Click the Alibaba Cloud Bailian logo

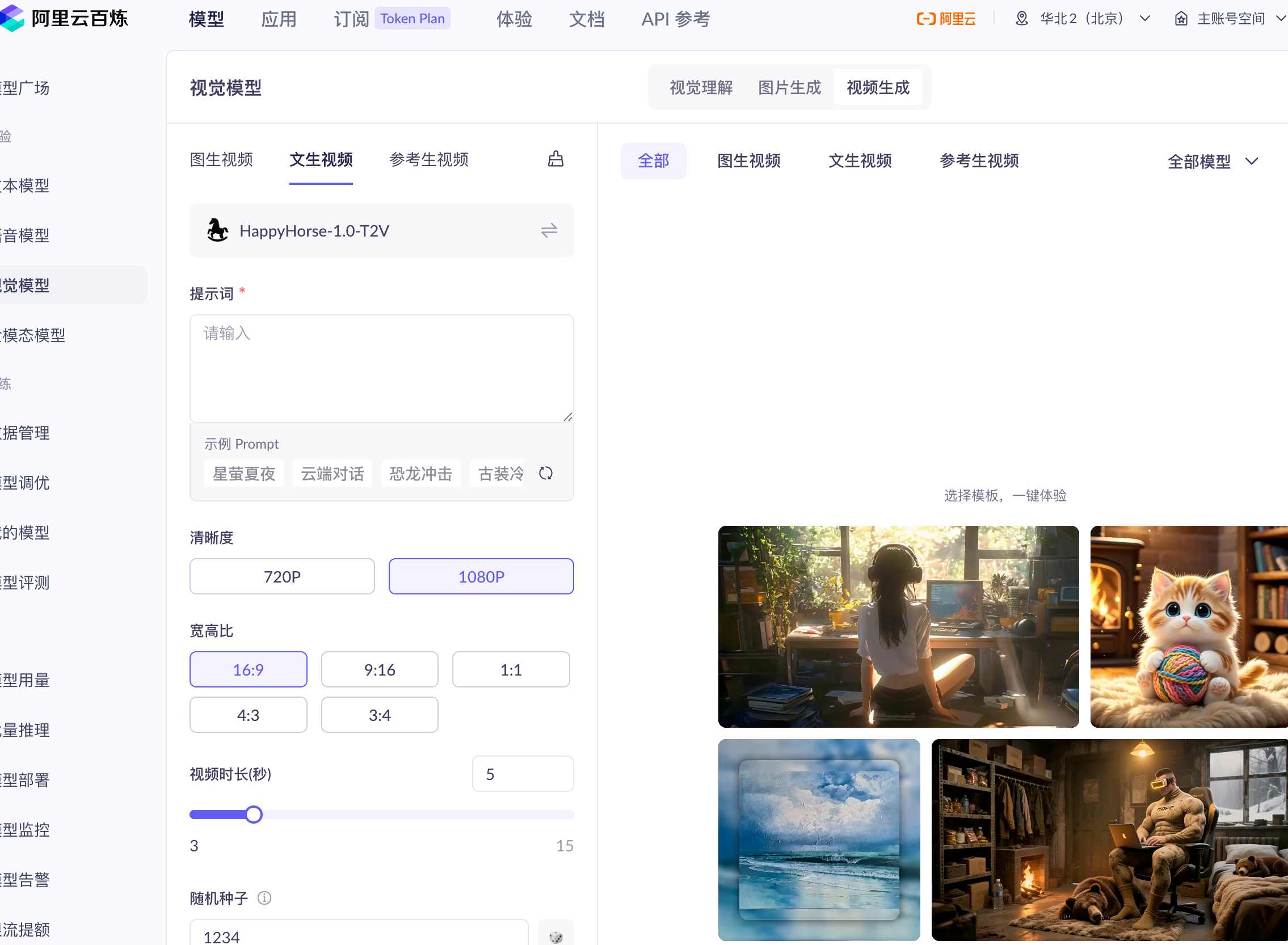[64, 18]
